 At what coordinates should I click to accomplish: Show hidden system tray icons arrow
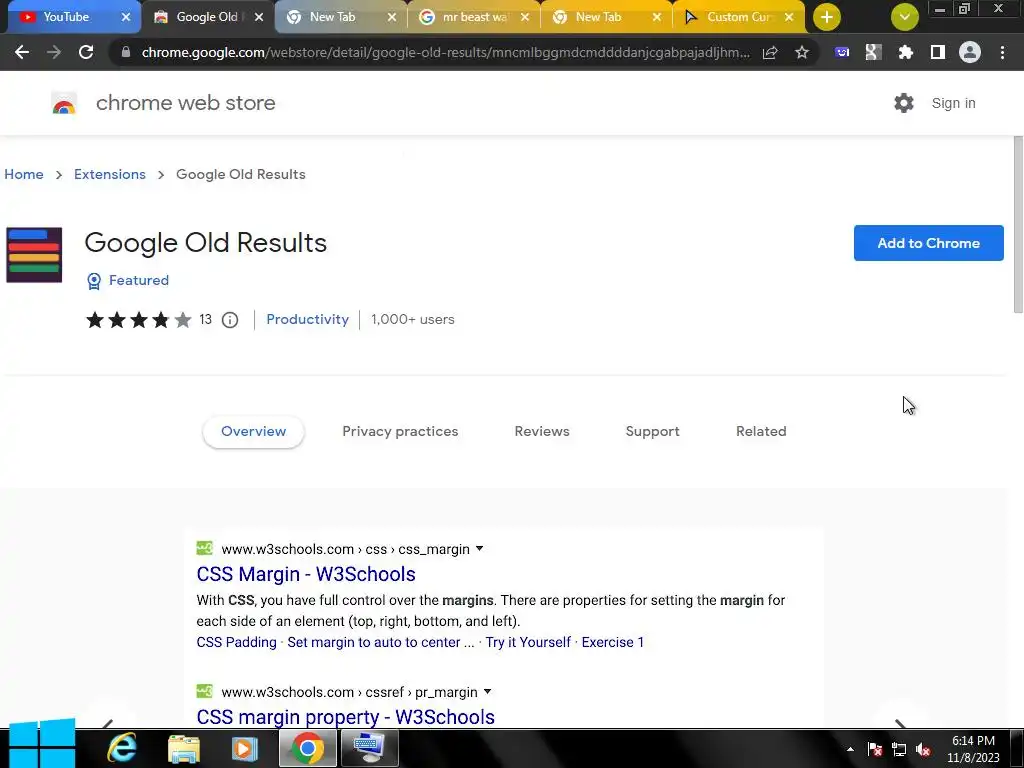click(850, 749)
